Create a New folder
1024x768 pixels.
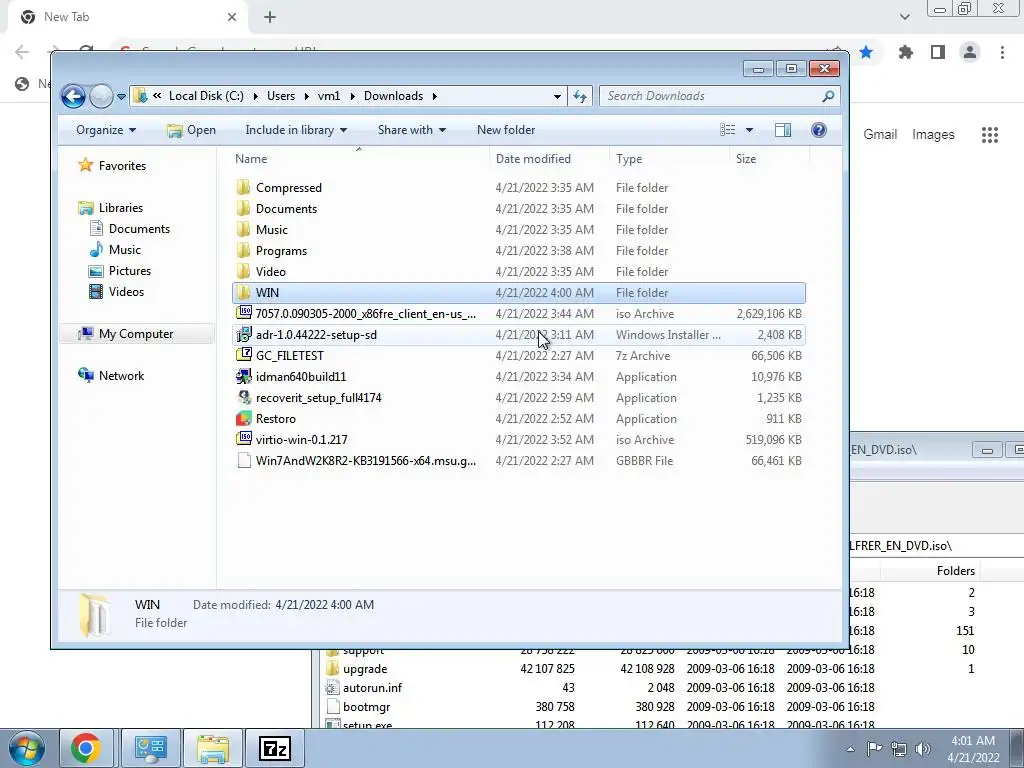[x=506, y=130]
